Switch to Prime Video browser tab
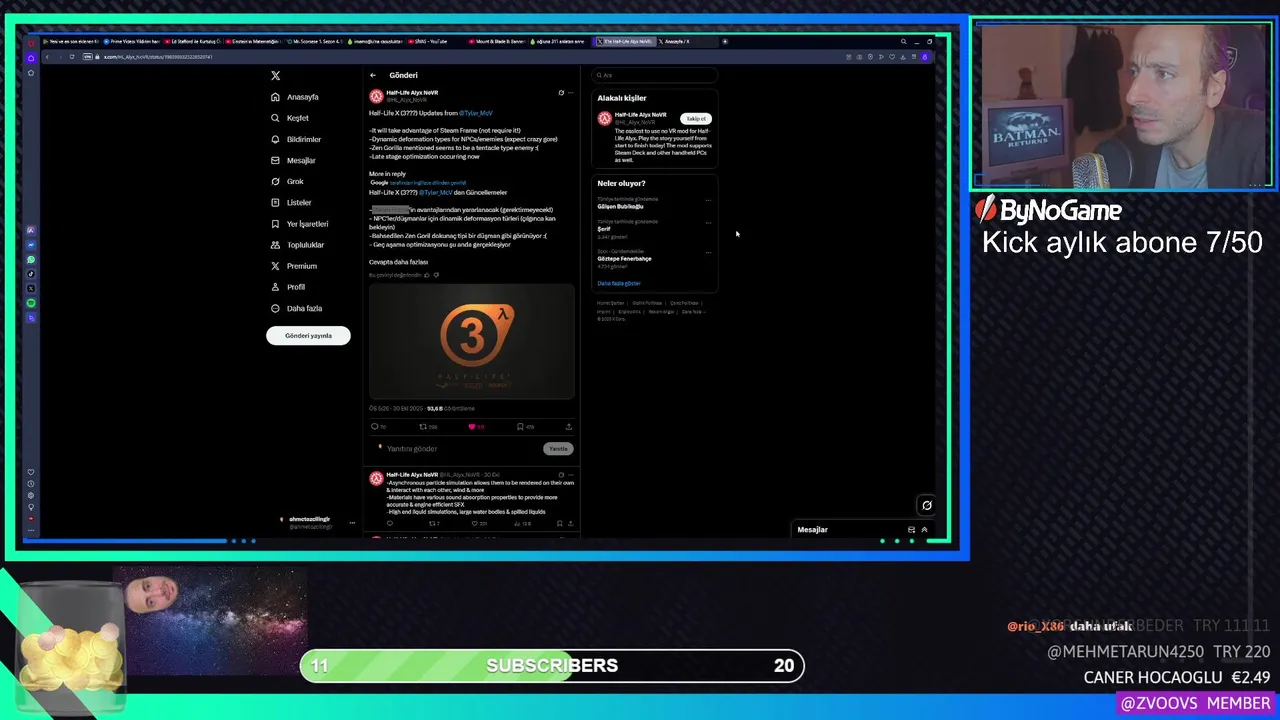Screen dimensions: 1280x720 coord(132,42)
